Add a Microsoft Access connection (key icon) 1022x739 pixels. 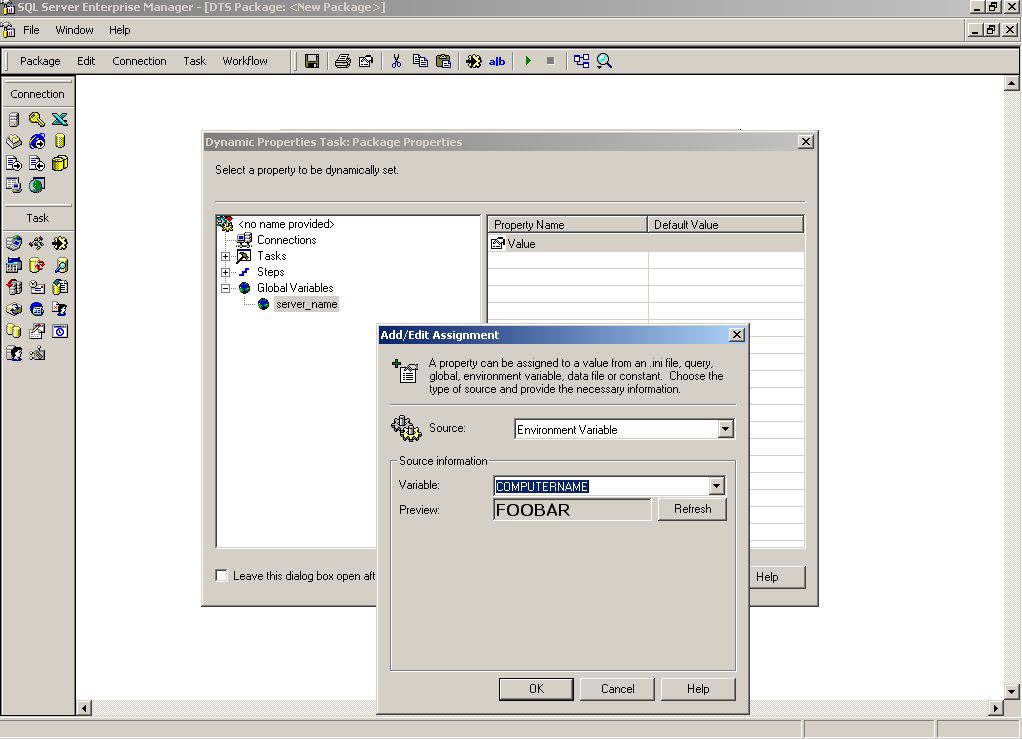click(36, 119)
